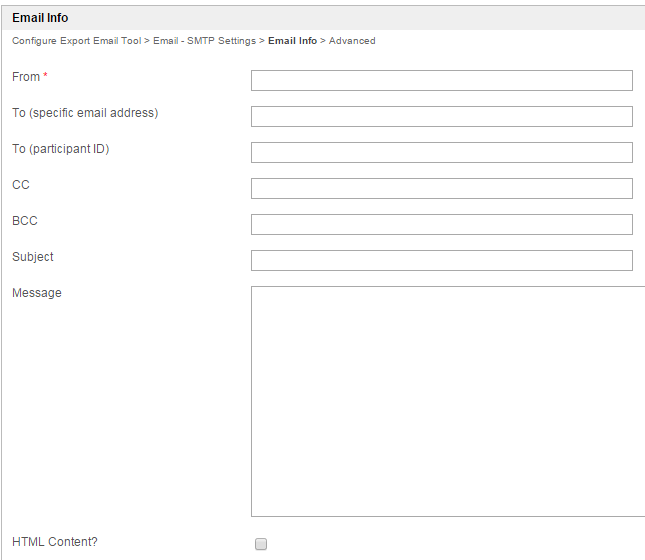Navigate to the Advanced breadcrumb step
This screenshot has height=560, width=645.
pos(352,41)
